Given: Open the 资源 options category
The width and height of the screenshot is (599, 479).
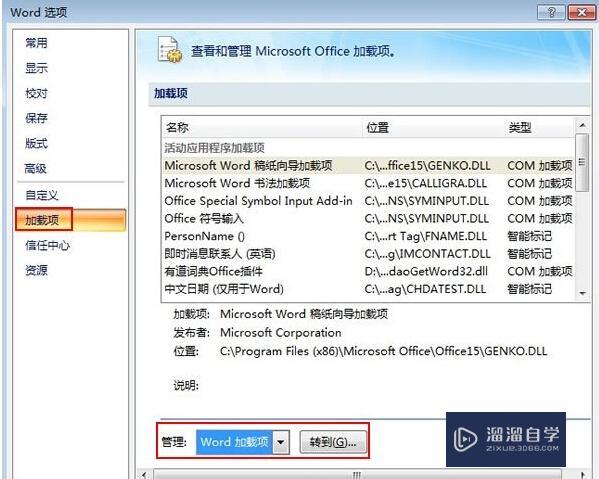Looking at the screenshot, I should pyautogui.click(x=36, y=270).
